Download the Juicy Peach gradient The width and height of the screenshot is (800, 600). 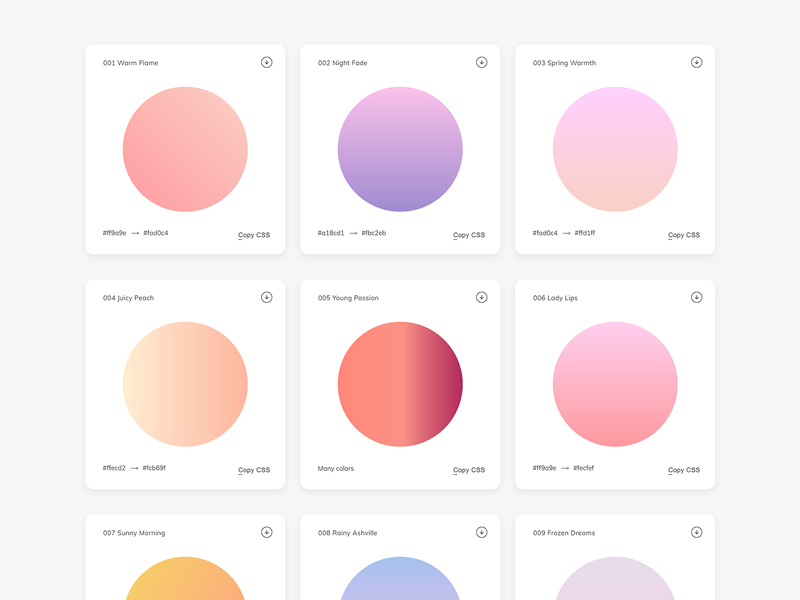click(266, 296)
